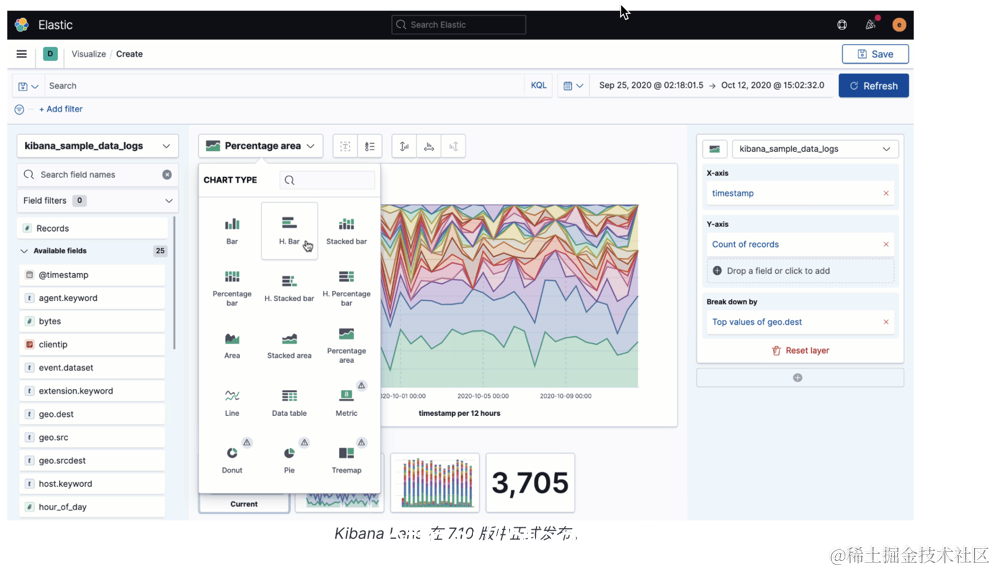The width and height of the screenshot is (996, 572).
Task: Edit Top values of geo.dest configuration
Action: pyautogui.click(x=757, y=322)
